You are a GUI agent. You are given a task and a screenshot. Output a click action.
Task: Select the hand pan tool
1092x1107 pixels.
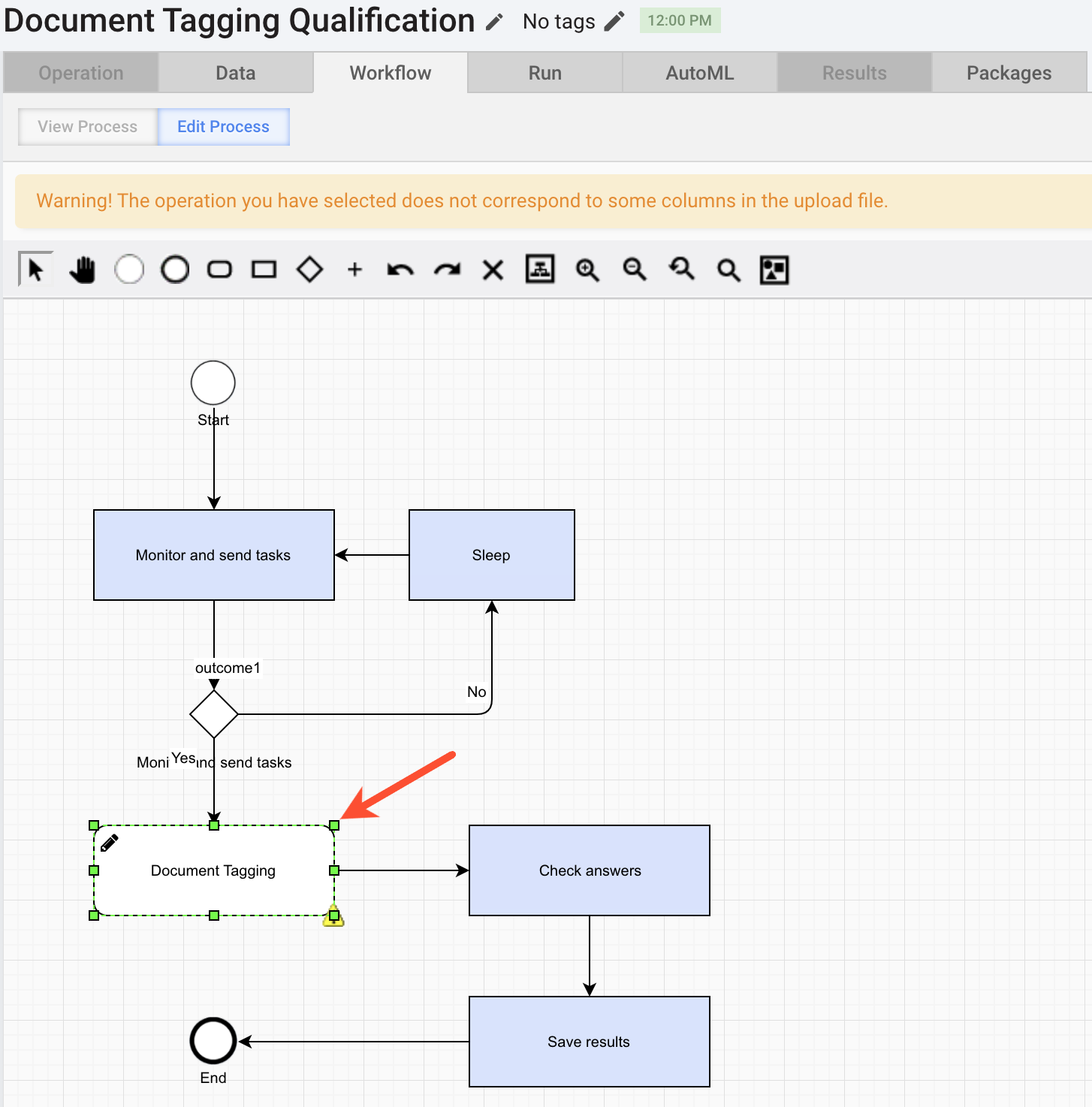click(83, 269)
